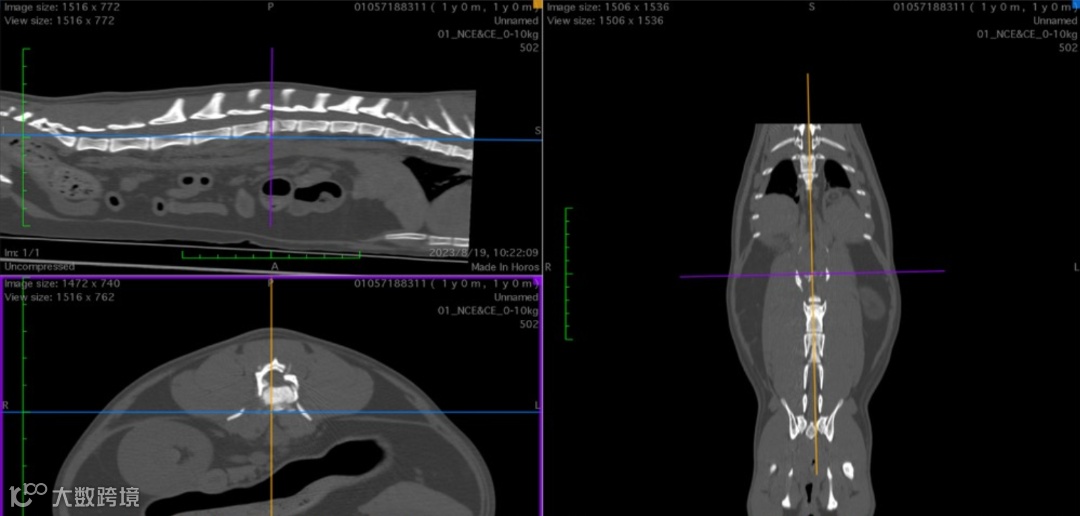Click the 'L' orientation label in axial pane
Image resolution: width=1080 pixels, height=516 pixels.
click(x=537, y=405)
